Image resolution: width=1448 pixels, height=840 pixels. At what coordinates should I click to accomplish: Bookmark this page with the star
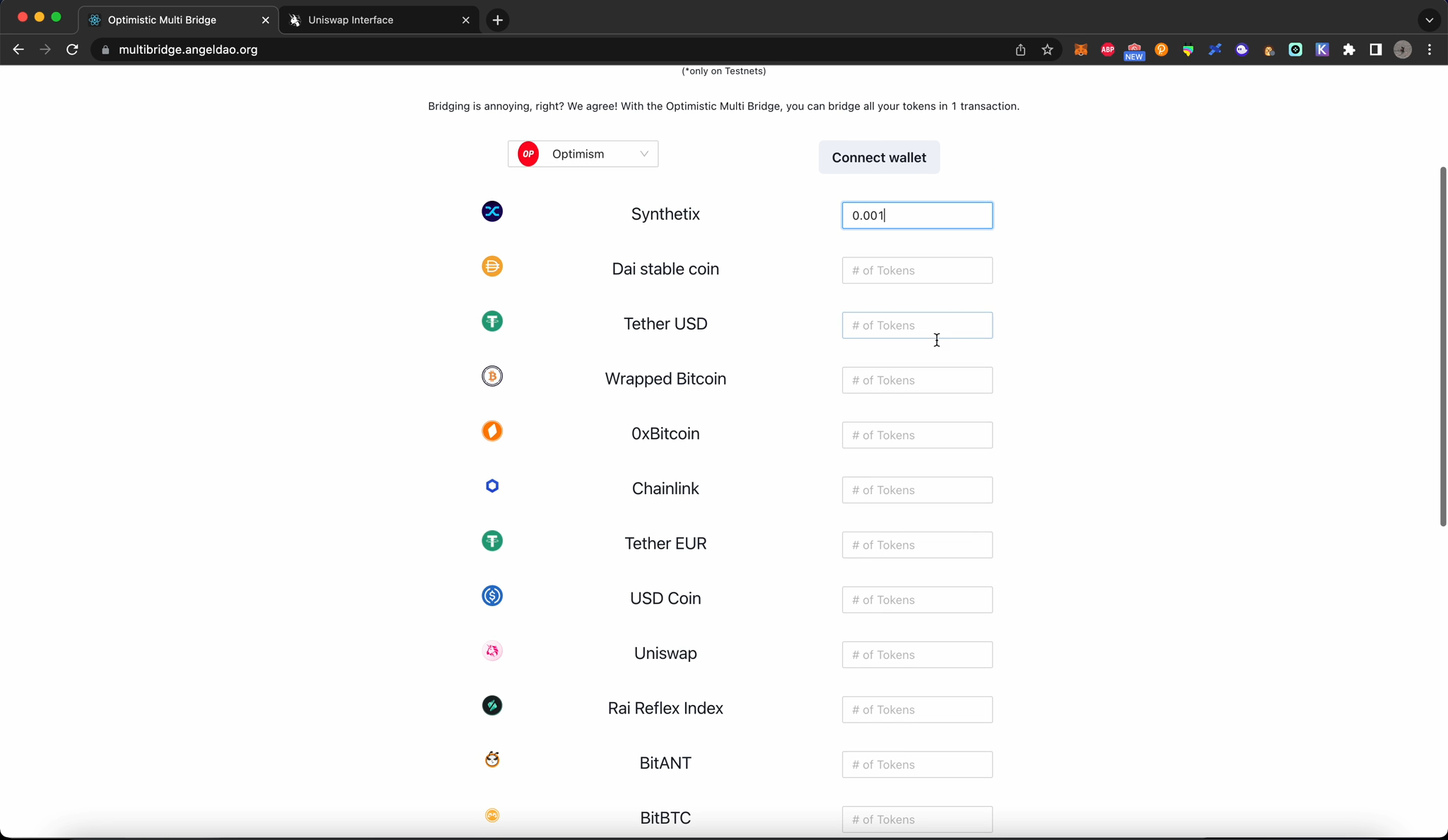coord(1047,49)
